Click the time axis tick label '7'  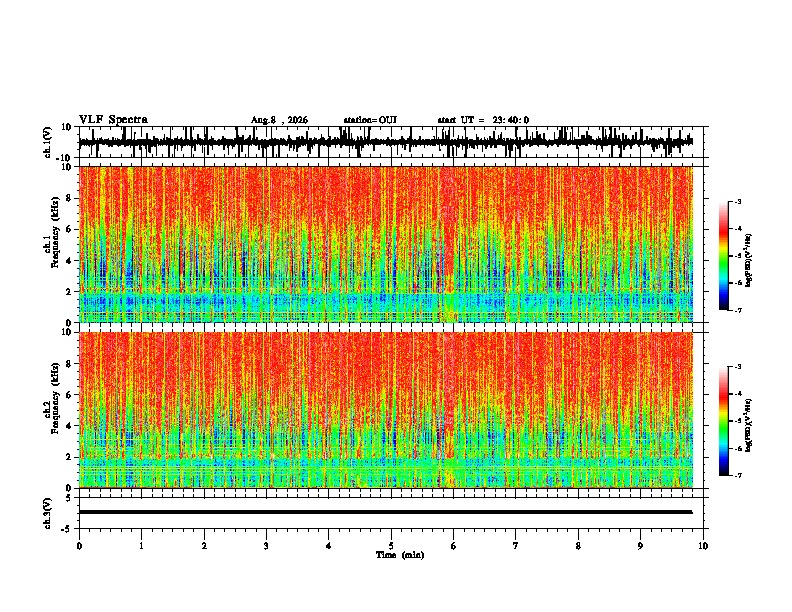(516, 546)
